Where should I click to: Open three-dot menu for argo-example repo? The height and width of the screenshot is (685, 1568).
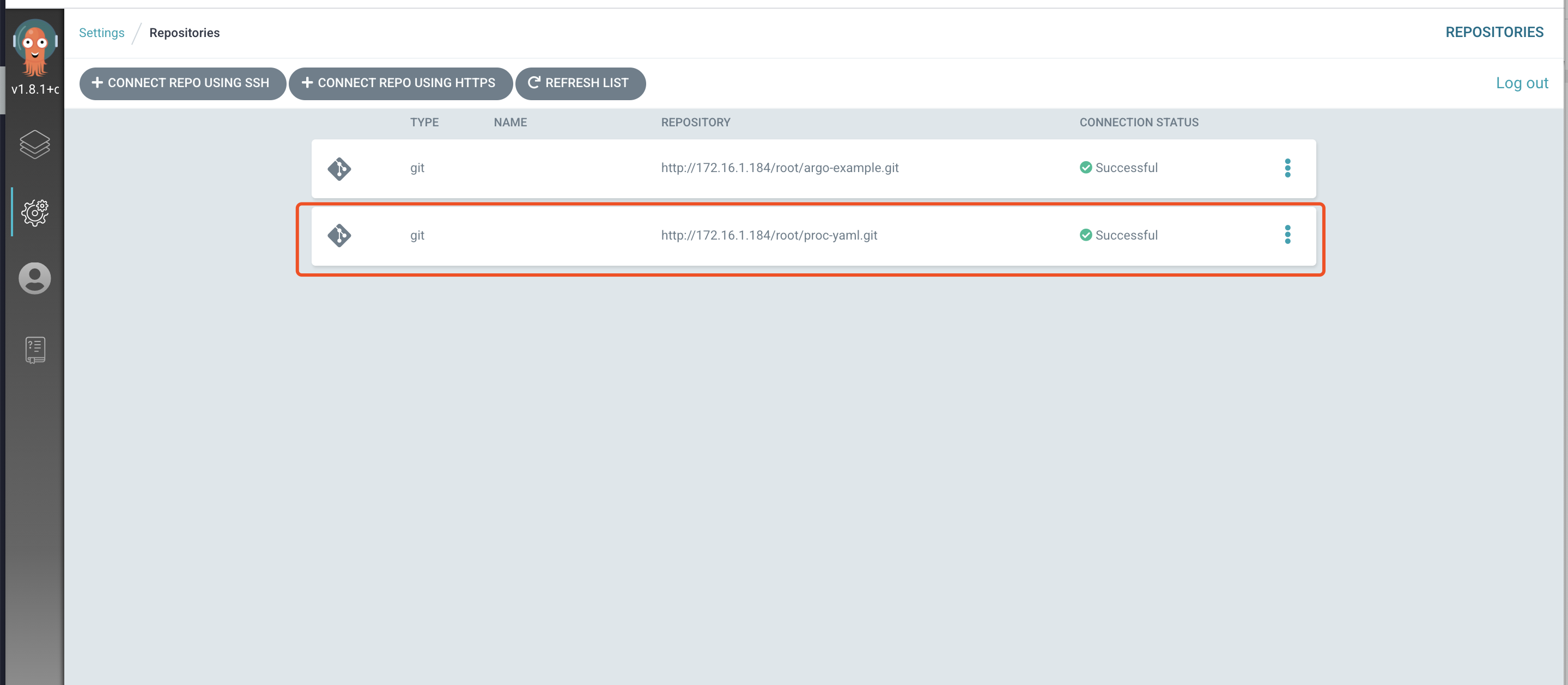click(1287, 168)
